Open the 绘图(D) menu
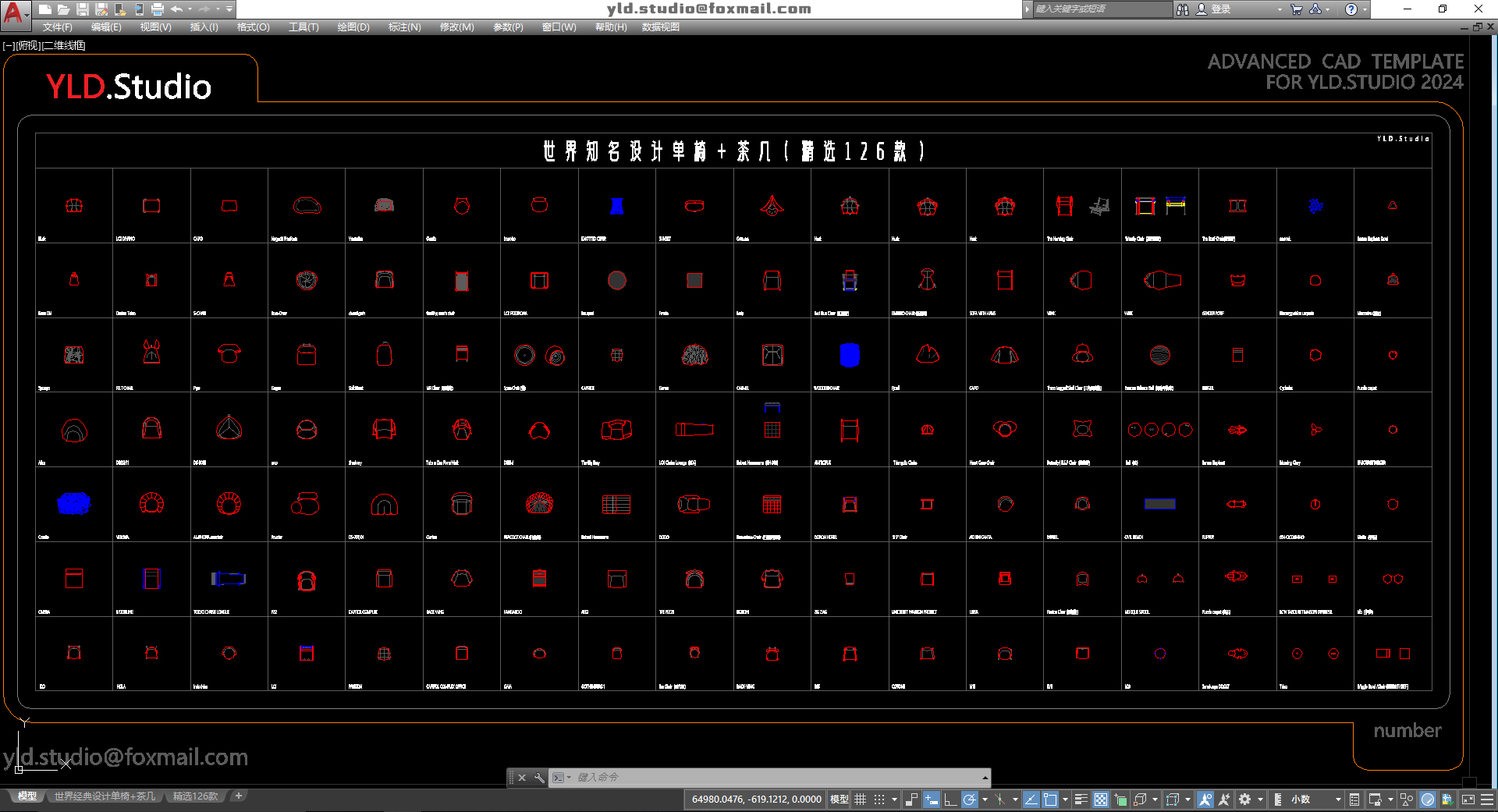The width and height of the screenshot is (1498, 812). [353, 27]
